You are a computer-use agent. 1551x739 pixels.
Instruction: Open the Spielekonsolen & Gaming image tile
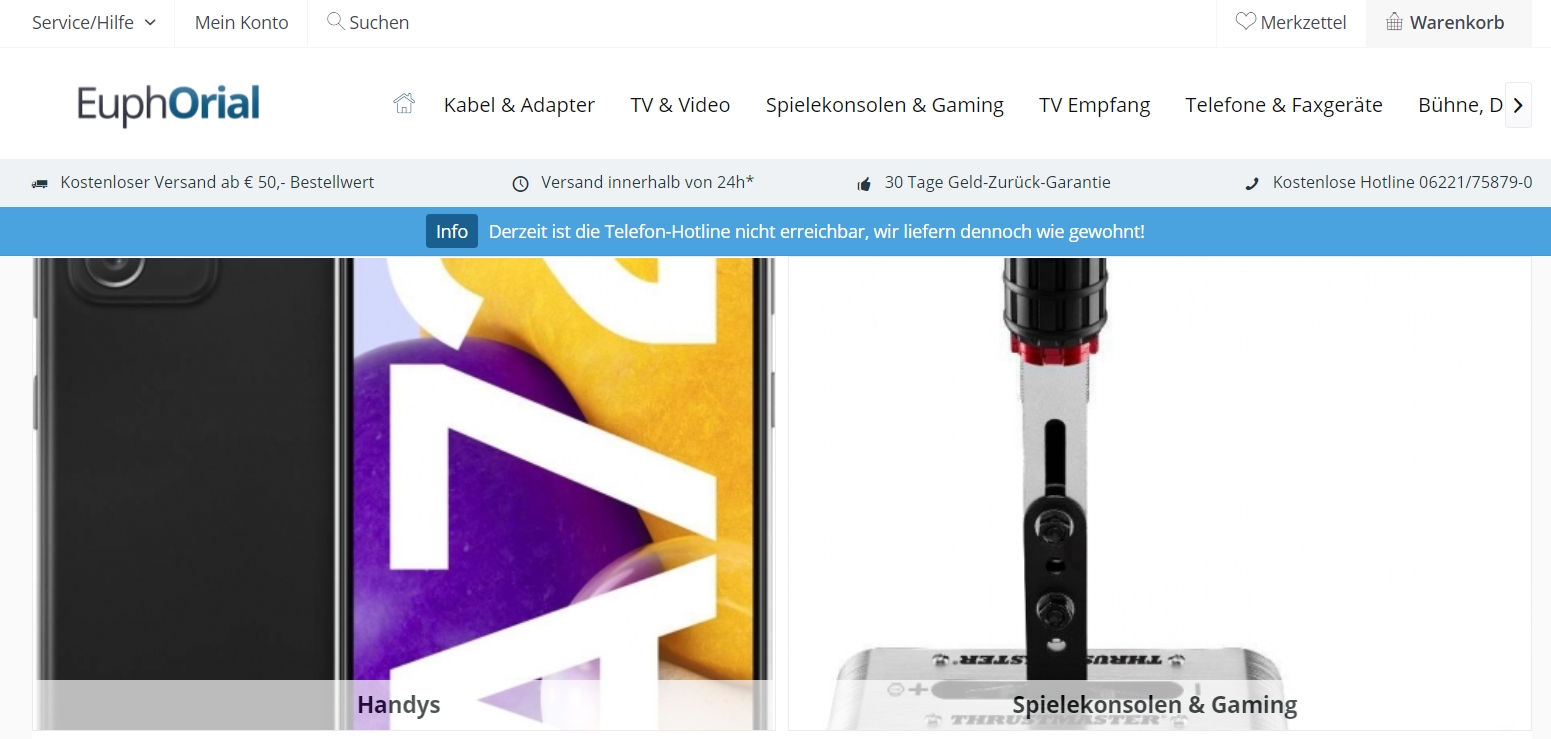1160,494
